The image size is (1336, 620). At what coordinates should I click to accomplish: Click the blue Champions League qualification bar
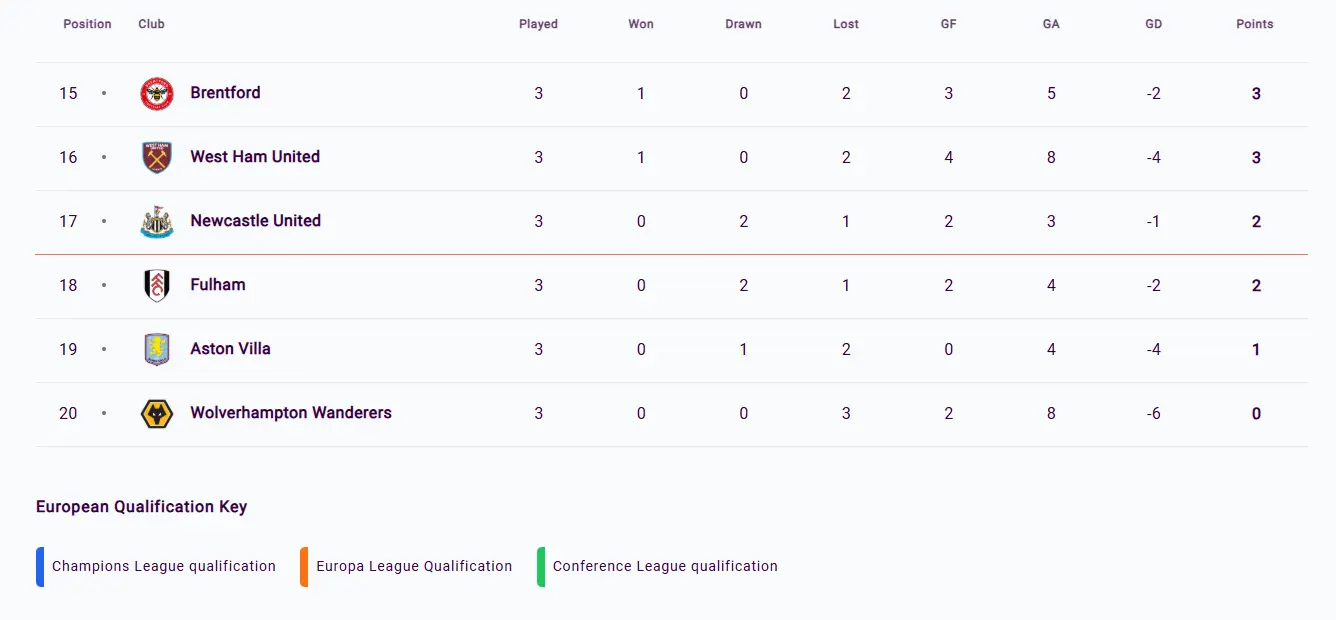(x=39, y=566)
